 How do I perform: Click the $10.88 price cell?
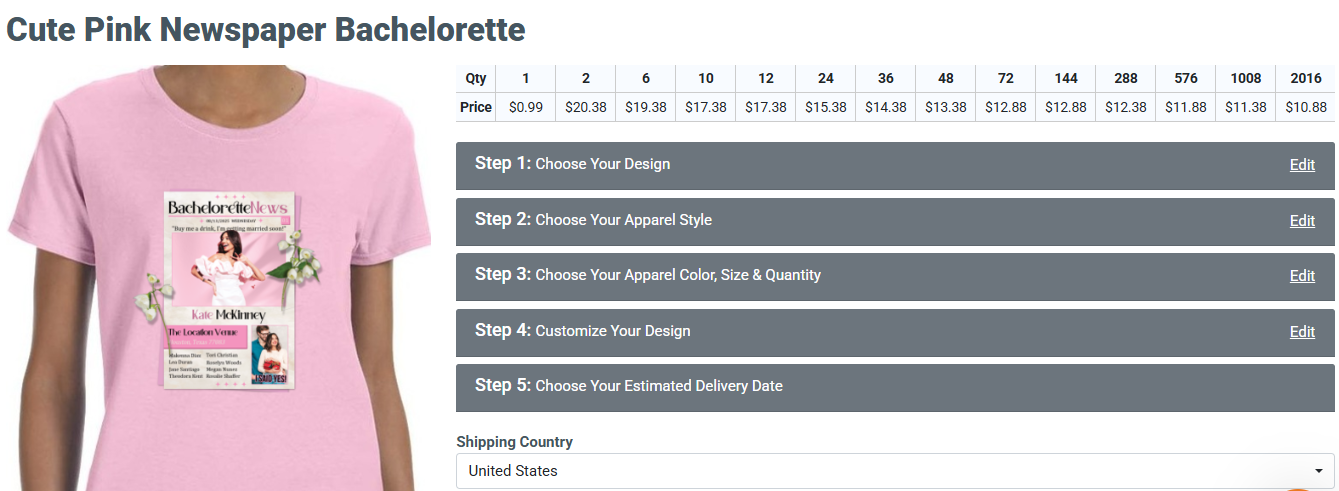click(x=1306, y=107)
